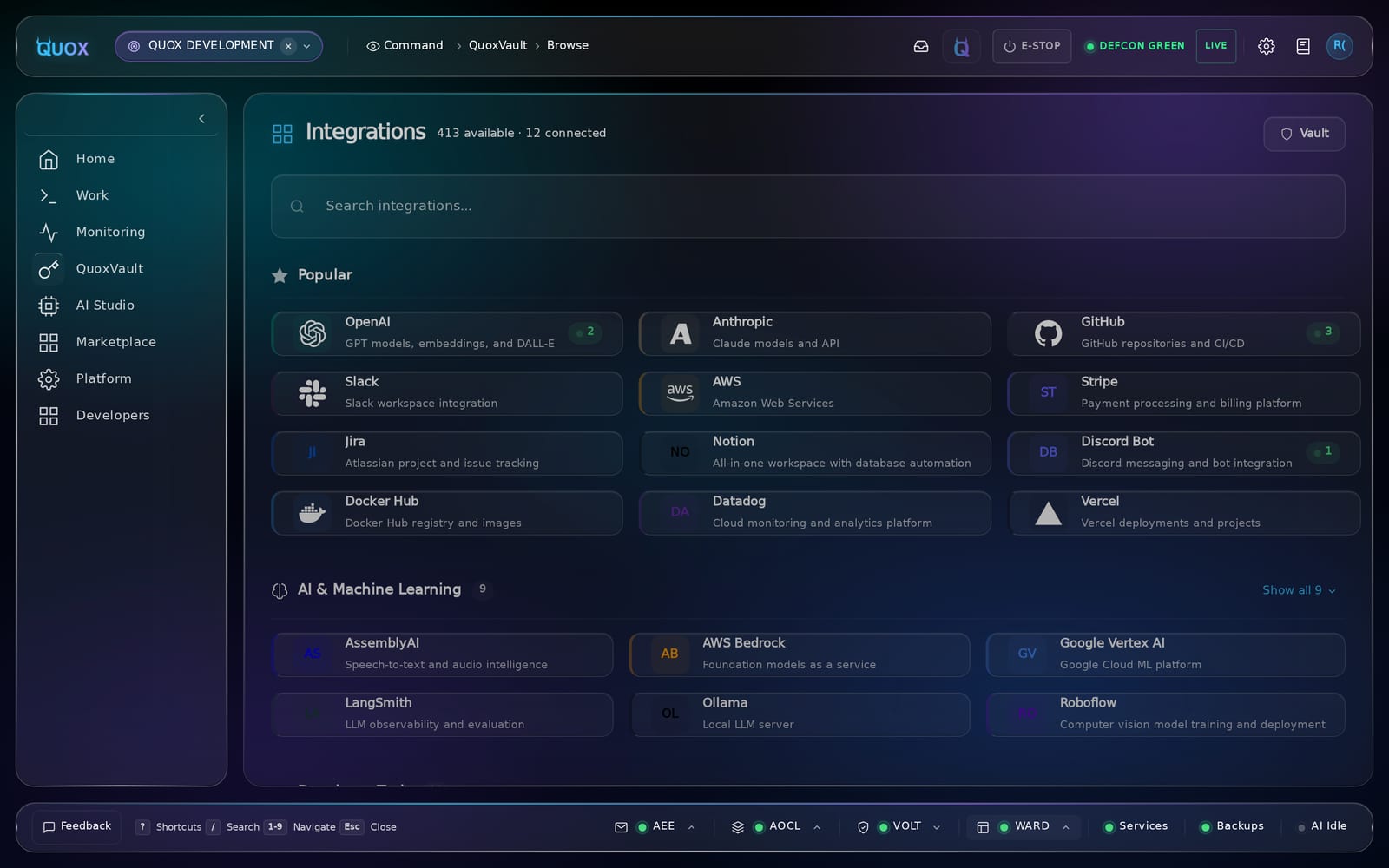Click the AI Idle status
The height and width of the screenshot is (868, 1389).
point(1322,826)
